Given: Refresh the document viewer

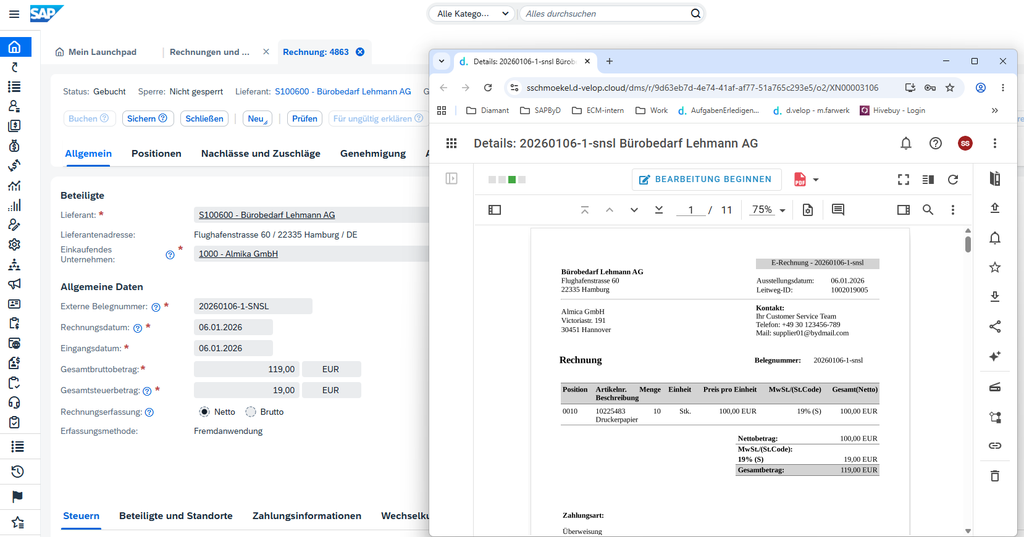Looking at the screenshot, I should [x=953, y=179].
